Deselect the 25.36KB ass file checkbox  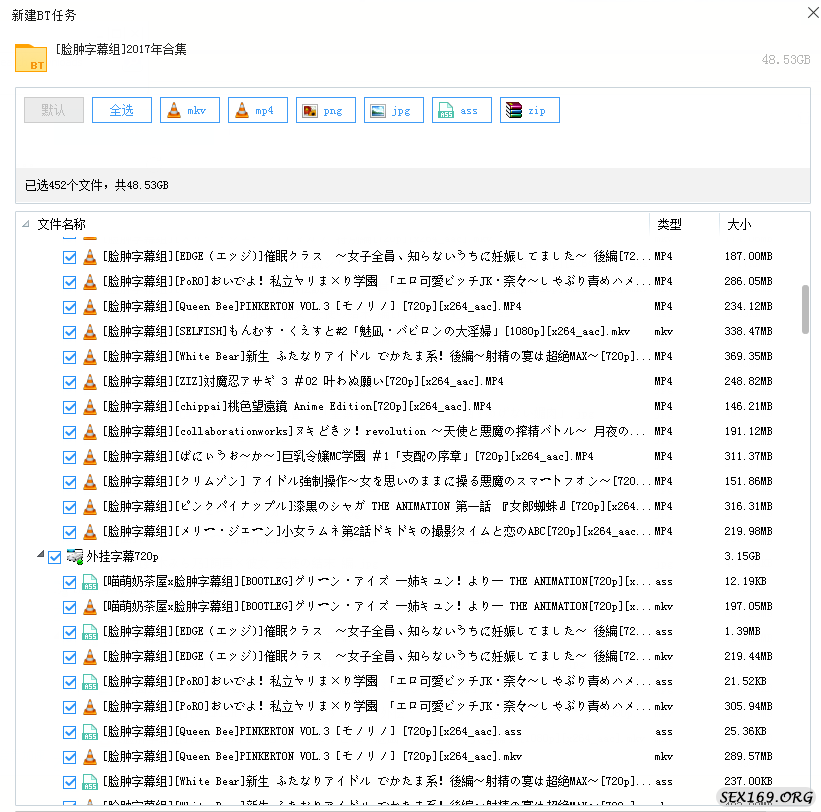[70, 731]
